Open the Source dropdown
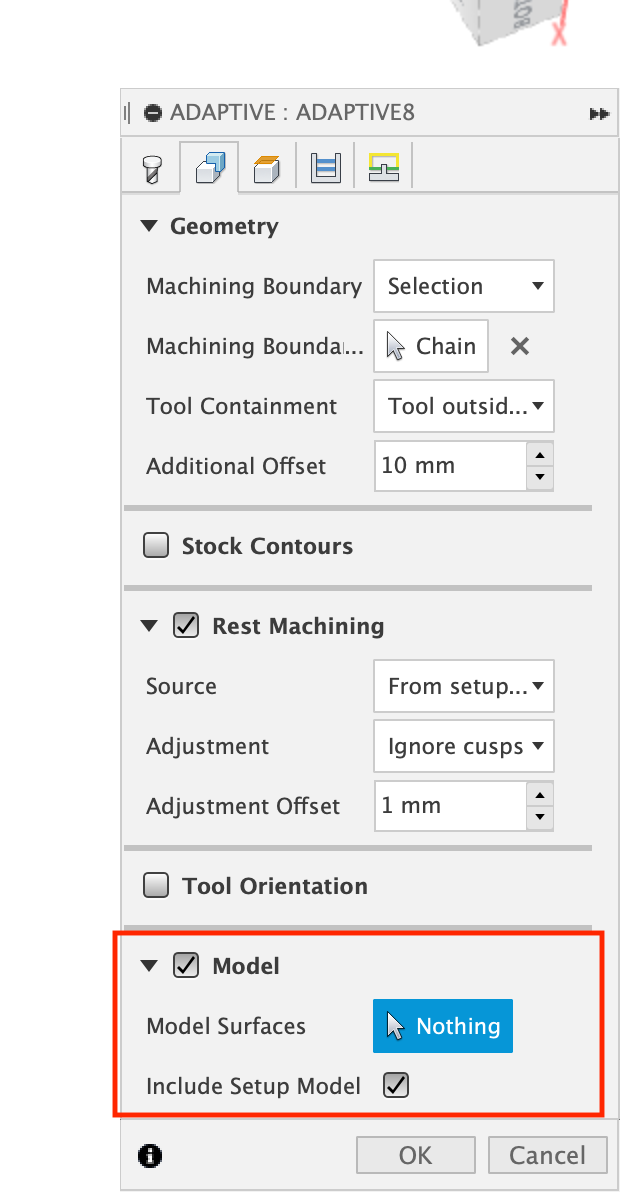 click(x=464, y=686)
